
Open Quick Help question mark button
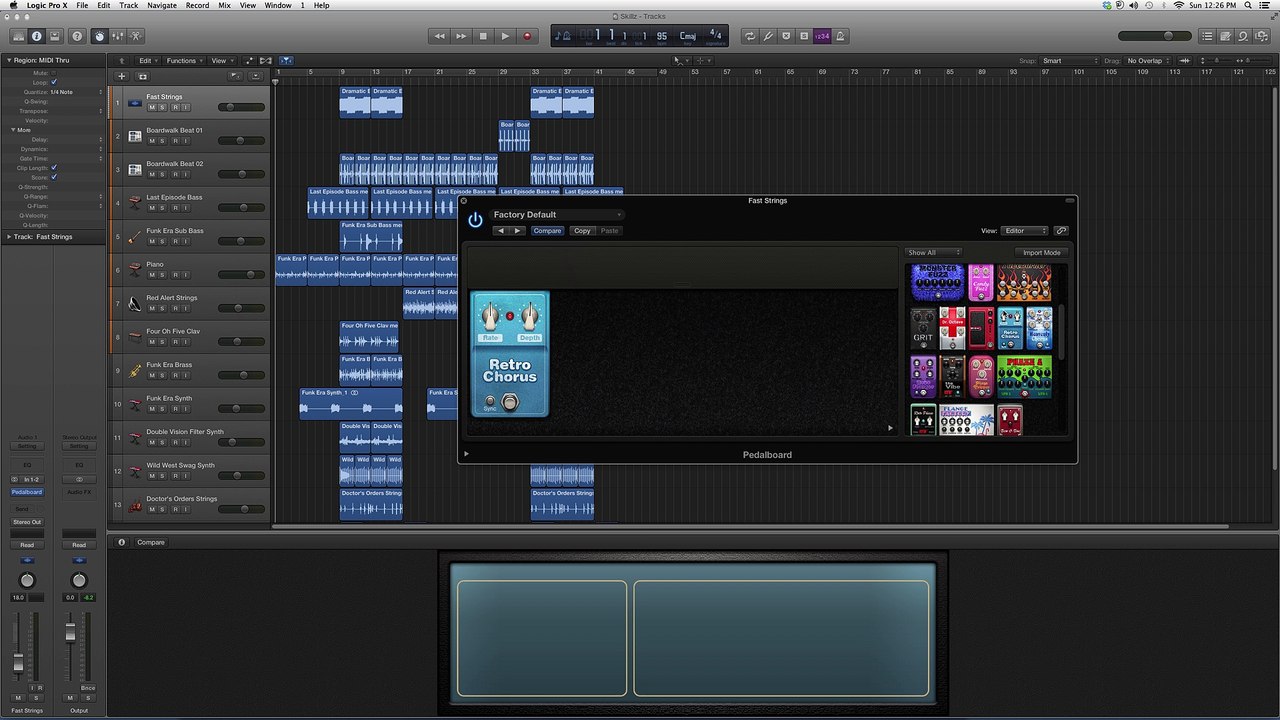point(77,36)
